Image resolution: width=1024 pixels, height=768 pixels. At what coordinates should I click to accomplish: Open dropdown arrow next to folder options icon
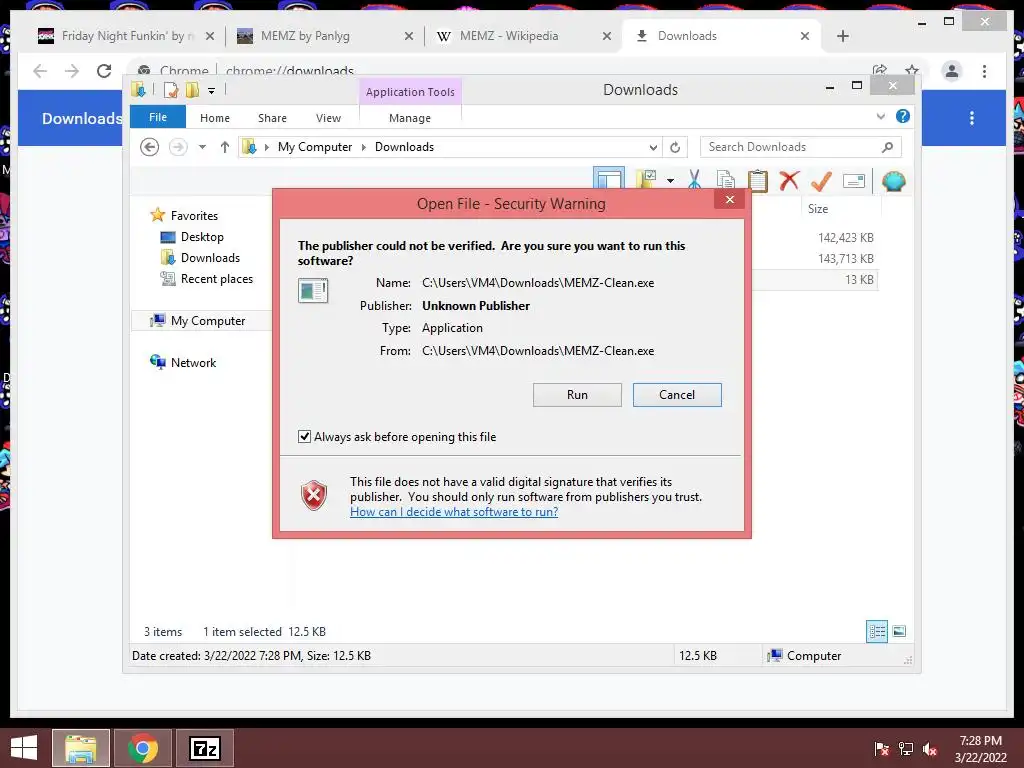pos(671,180)
